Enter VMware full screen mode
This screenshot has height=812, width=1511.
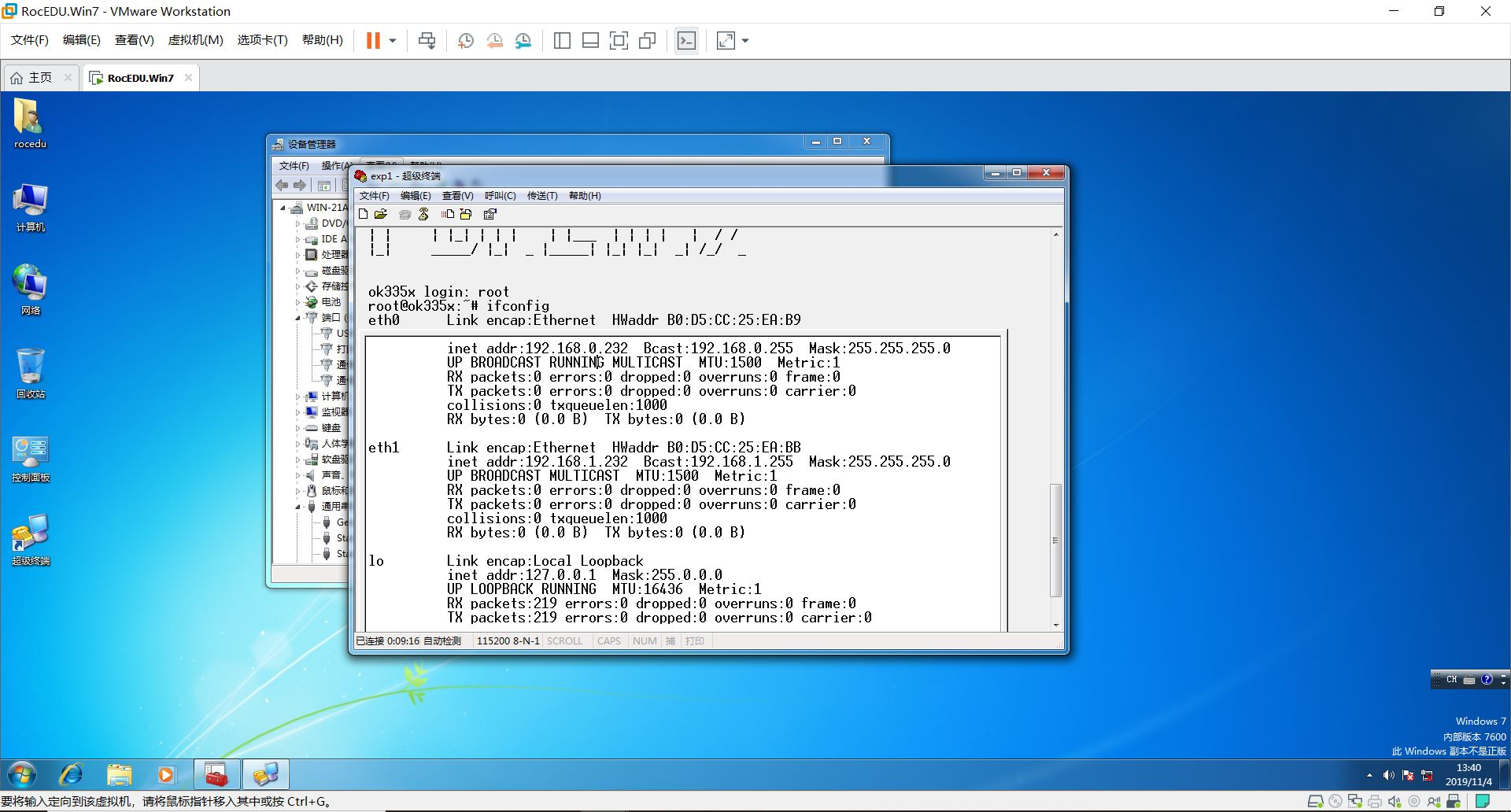pos(619,40)
